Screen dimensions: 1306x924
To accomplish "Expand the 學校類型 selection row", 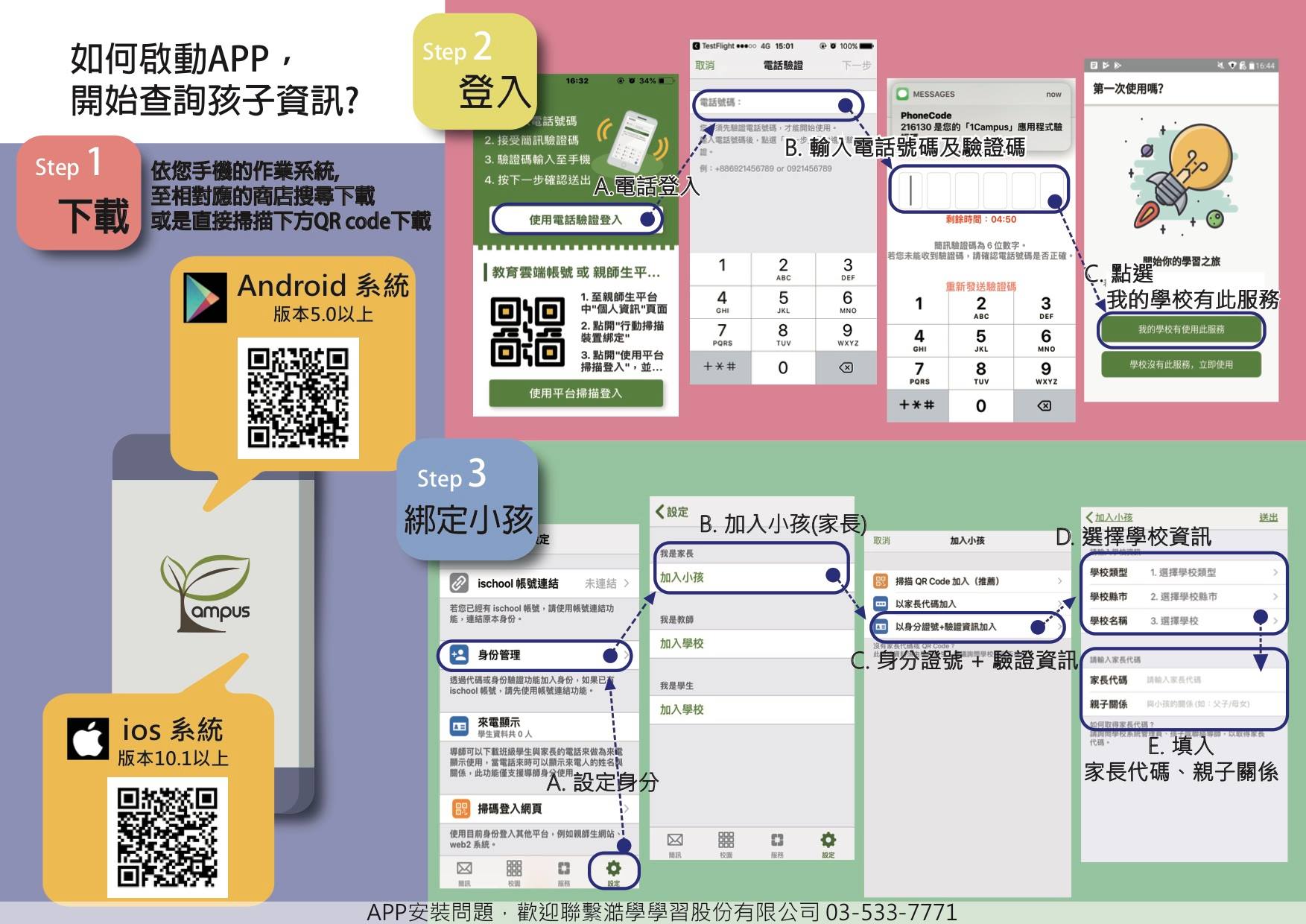I will pyautogui.click(x=1183, y=572).
